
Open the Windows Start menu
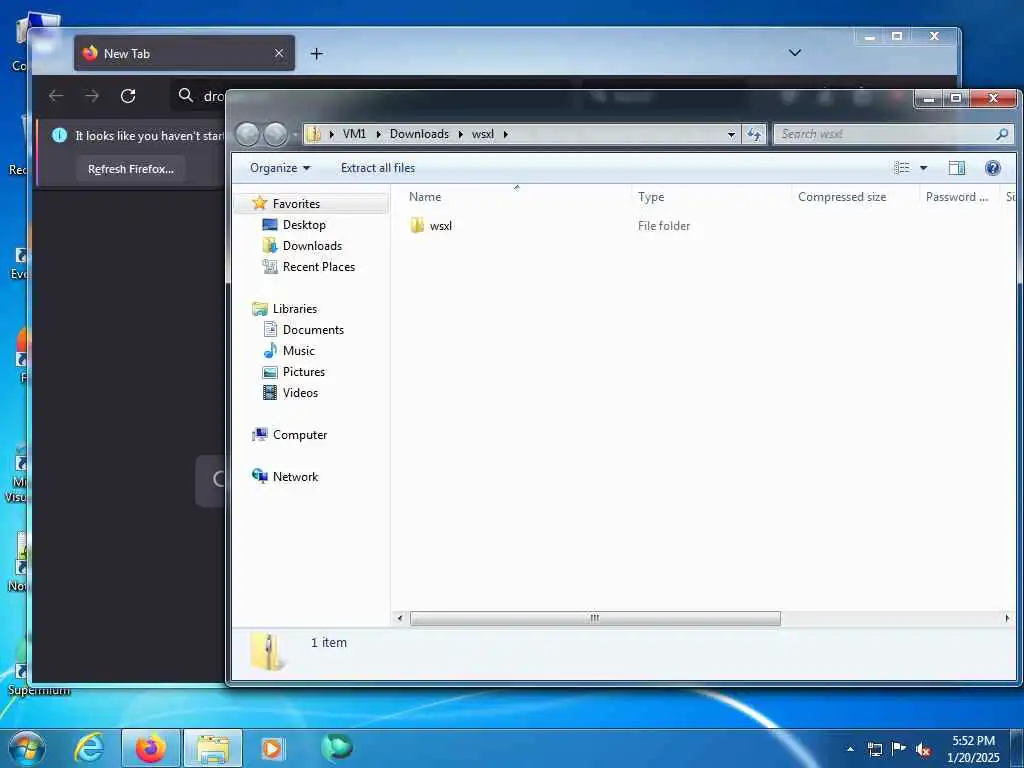tap(26, 748)
